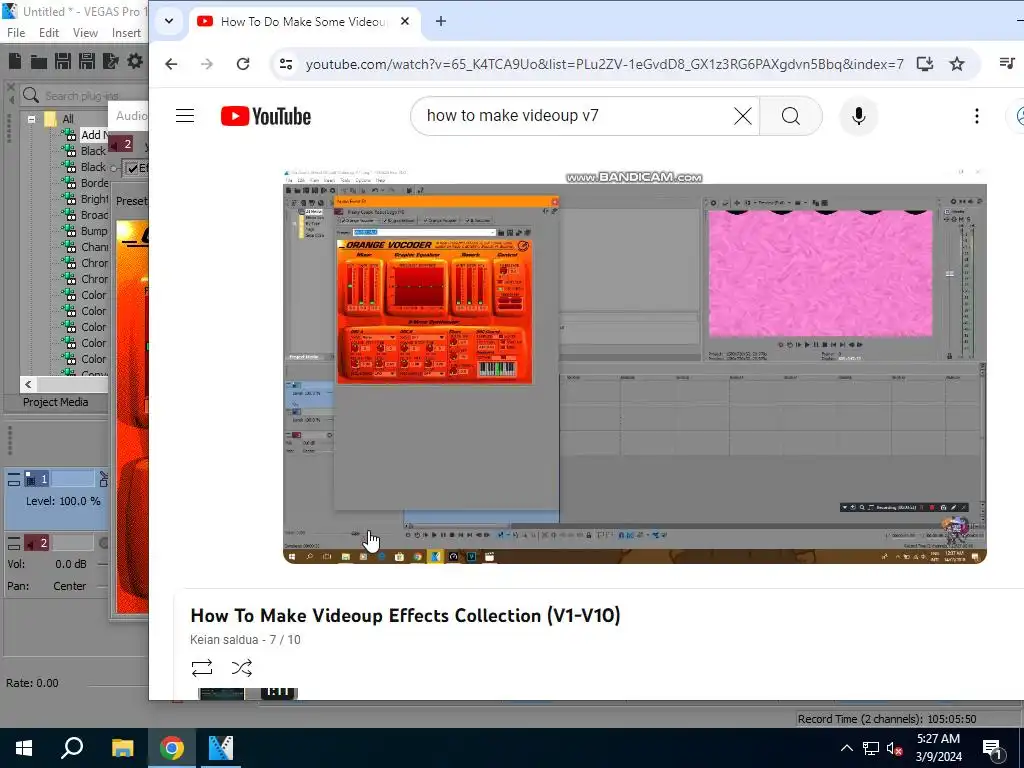This screenshot has height=768, width=1024.
Task: Open File Explorer from the taskbar
Action: pyautogui.click(x=122, y=748)
